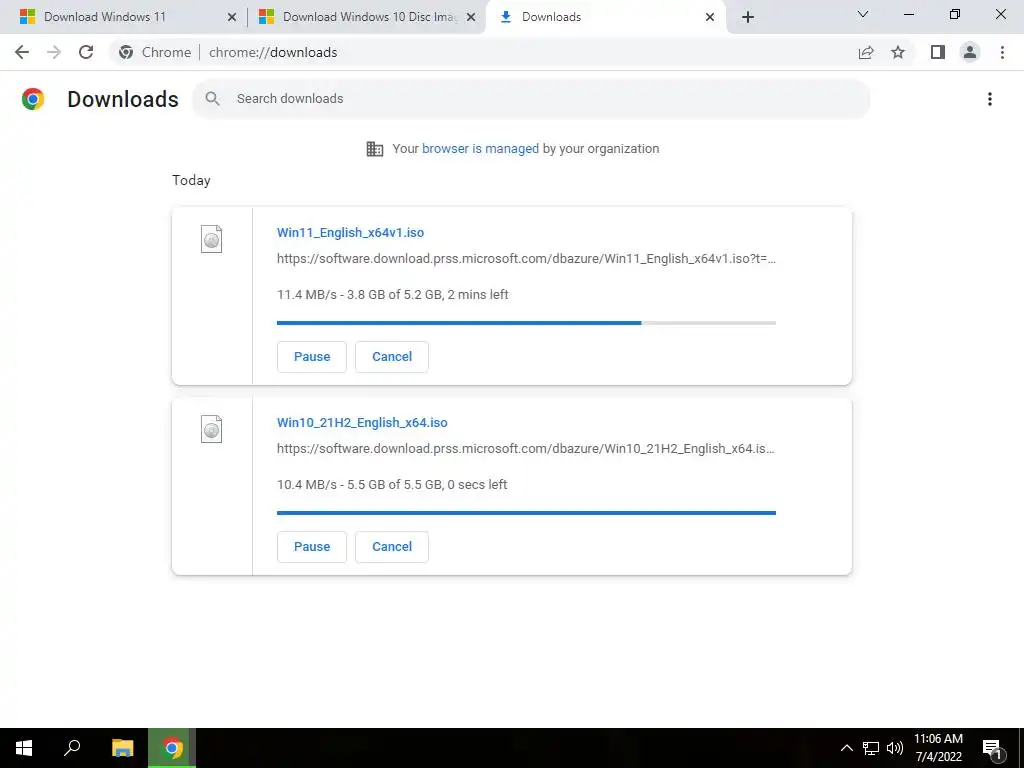The width and height of the screenshot is (1024, 768).
Task: Open Chrome's three-dot main menu
Action: (x=1002, y=52)
